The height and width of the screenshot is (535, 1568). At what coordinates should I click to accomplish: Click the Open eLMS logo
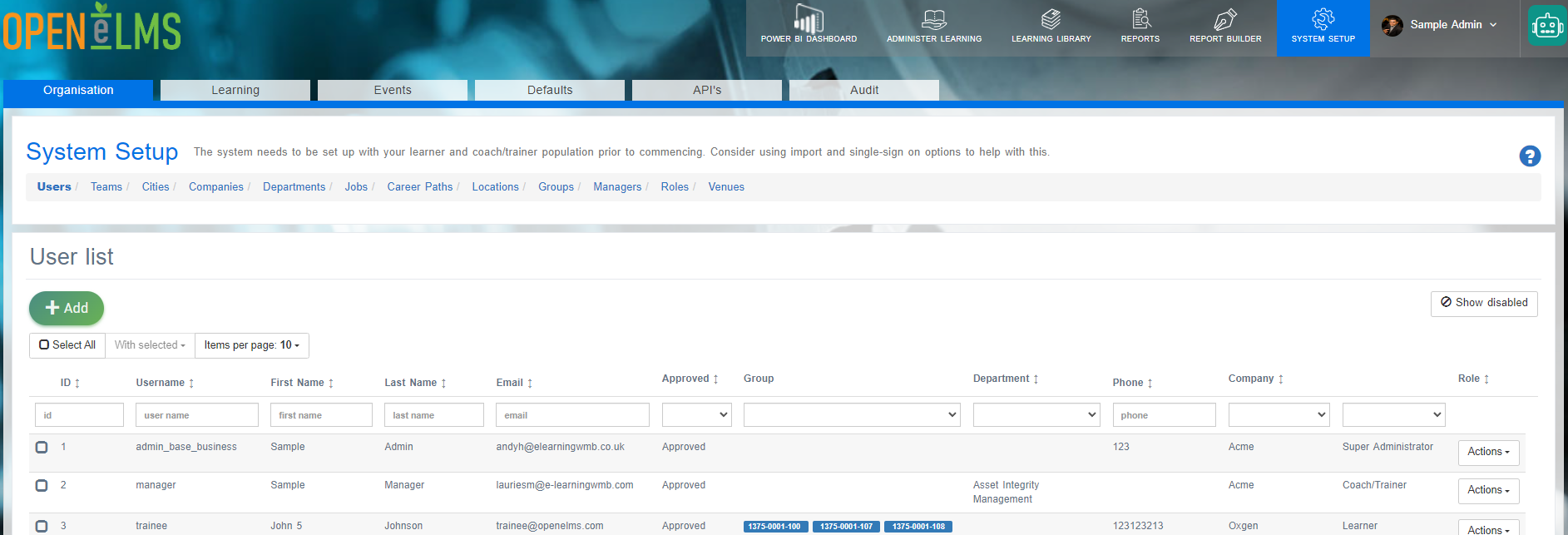point(92,27)
